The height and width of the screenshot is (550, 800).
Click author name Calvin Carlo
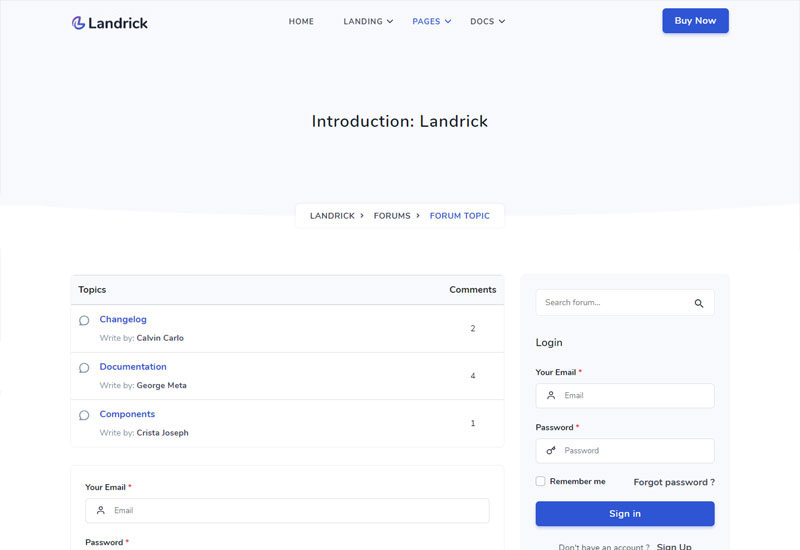click(x=160, y=338)
